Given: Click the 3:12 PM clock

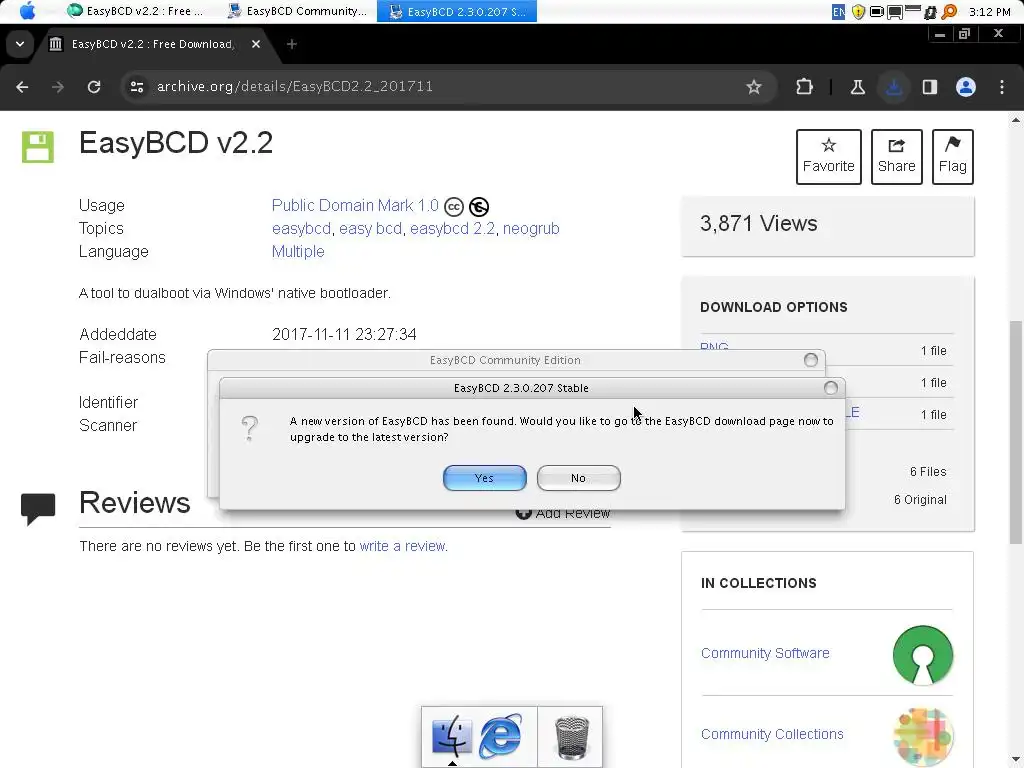Looking at the screenshot, I should pos(990,12).
